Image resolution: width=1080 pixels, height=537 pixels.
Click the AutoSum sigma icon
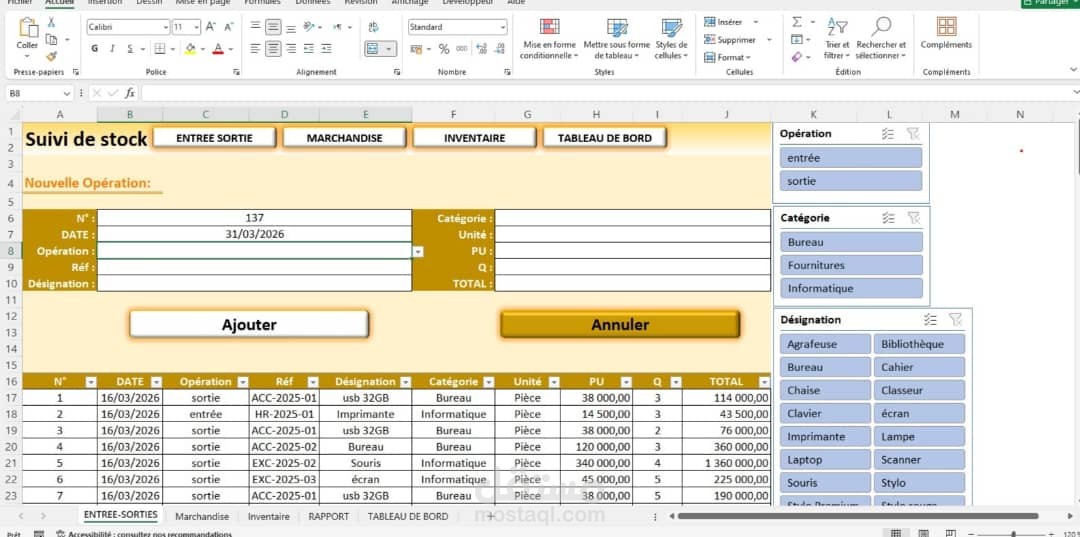tap(797, 23)
